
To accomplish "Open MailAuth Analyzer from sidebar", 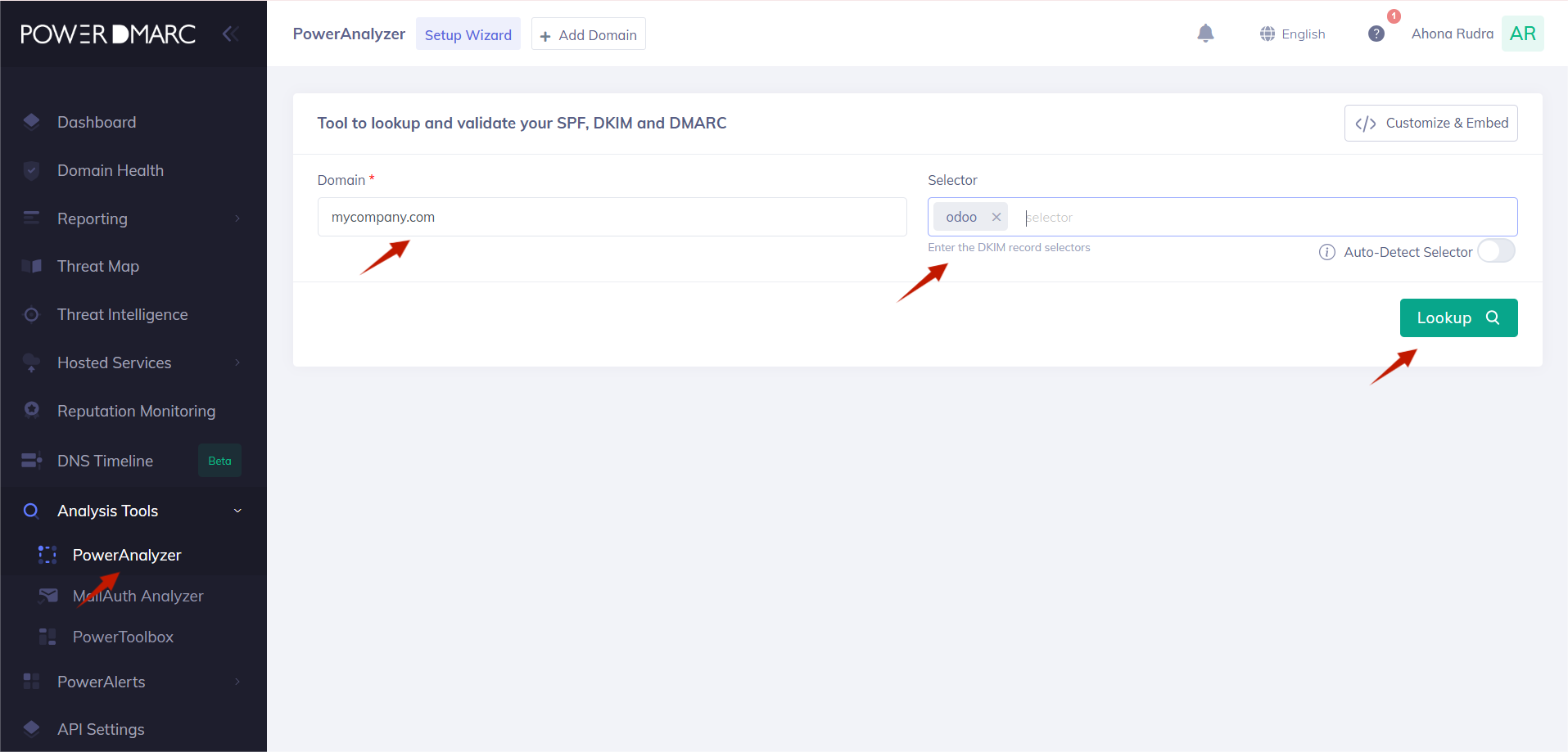I will 138,596.
